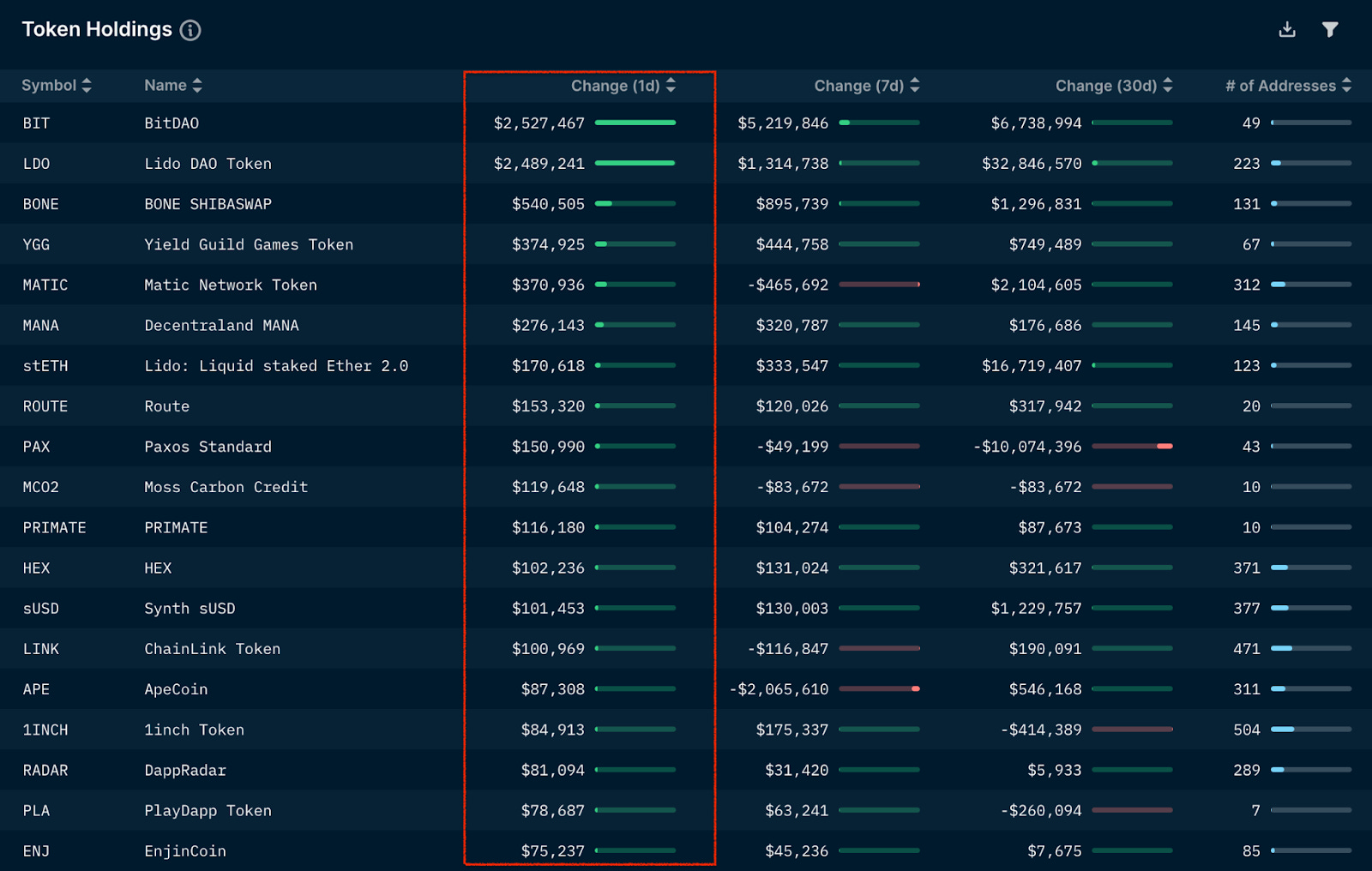The height and width of the screenshot is (871, 1372).
Task: Click the name Matic Network Token
Action: [x=231, y=285]
